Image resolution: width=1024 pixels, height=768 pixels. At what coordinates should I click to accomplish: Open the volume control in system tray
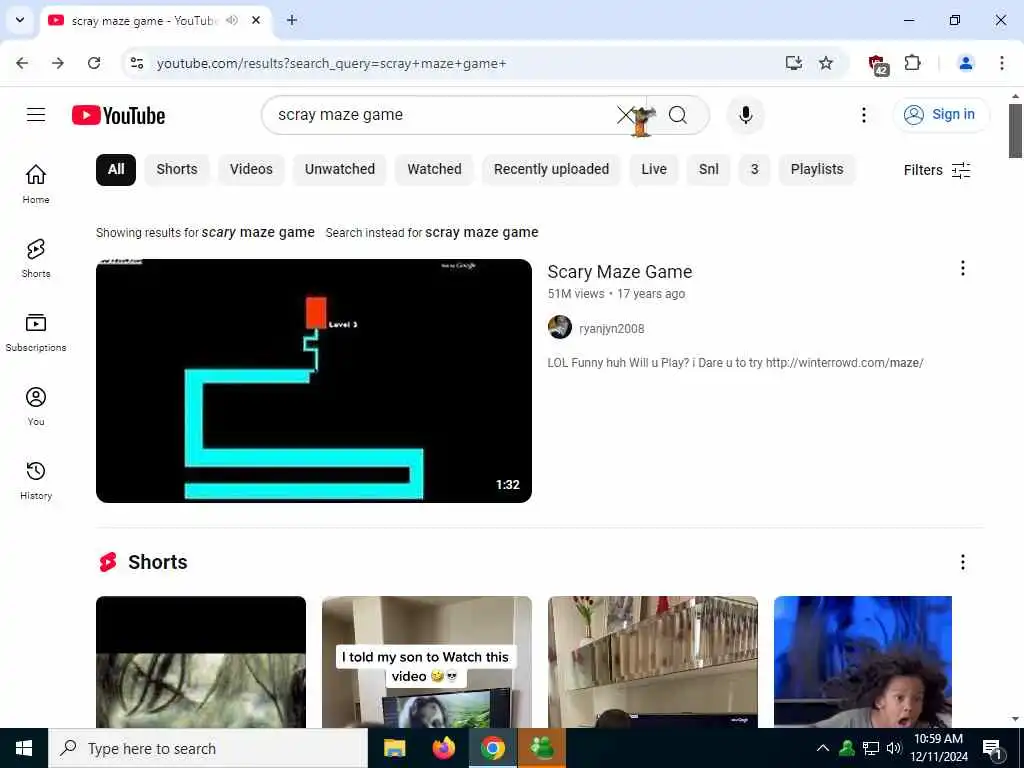[894, 748]
